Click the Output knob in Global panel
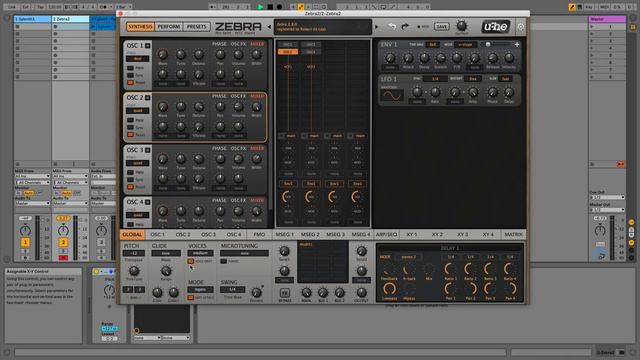Viewport: 640px width, 360px height. [361, 292]
